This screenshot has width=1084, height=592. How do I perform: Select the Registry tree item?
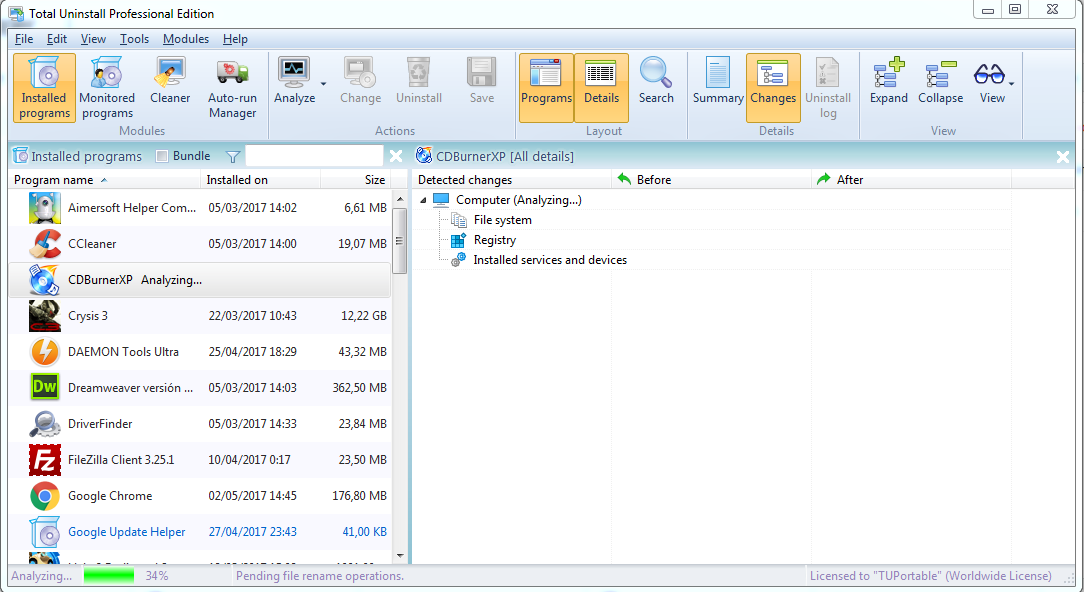(494, 240)
